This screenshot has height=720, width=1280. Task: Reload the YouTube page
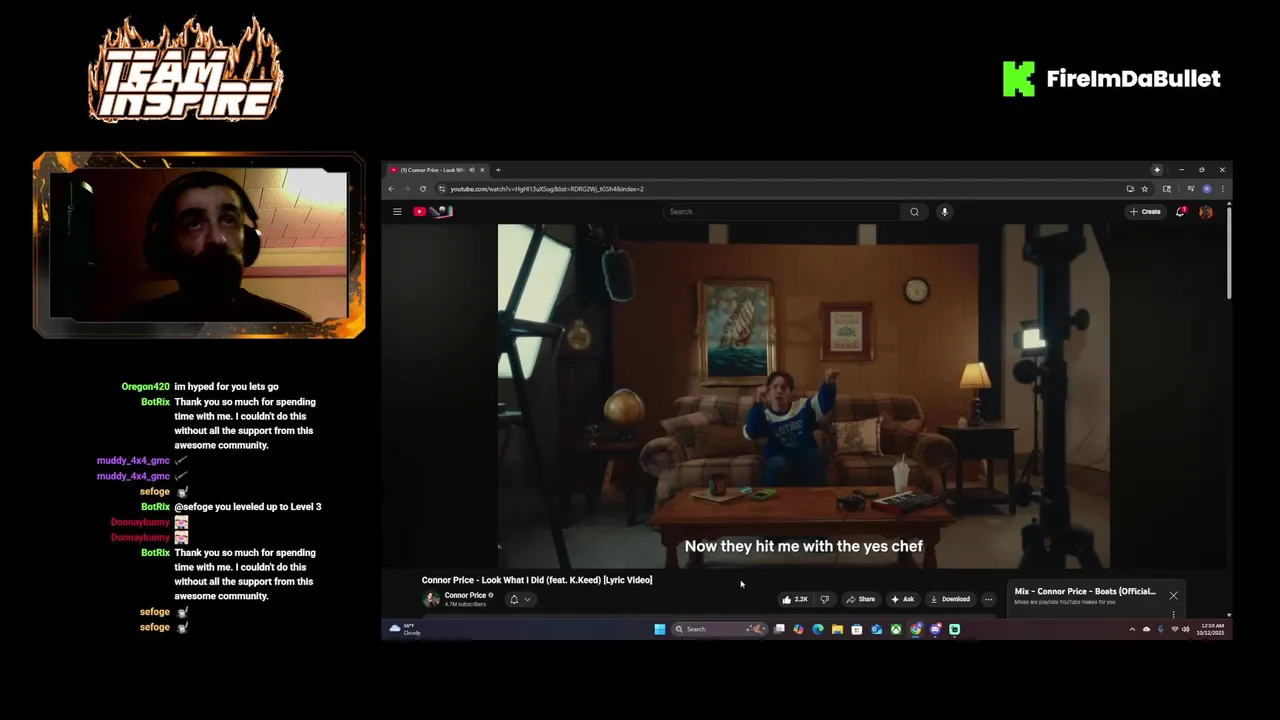(423, 189)
